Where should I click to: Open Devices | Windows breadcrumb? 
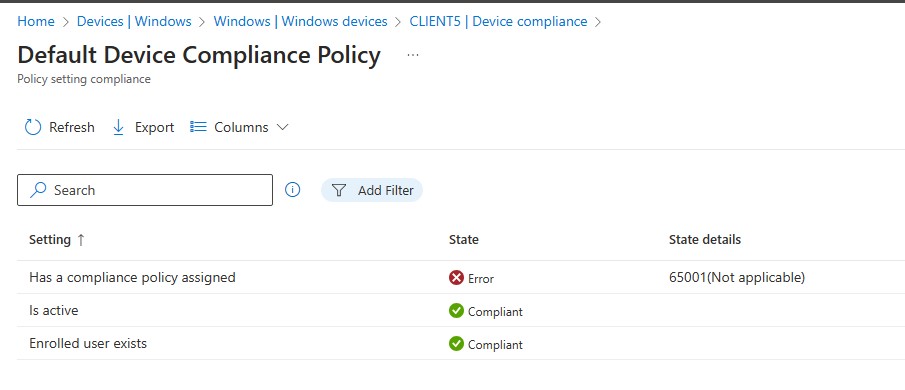coord(134,21)
